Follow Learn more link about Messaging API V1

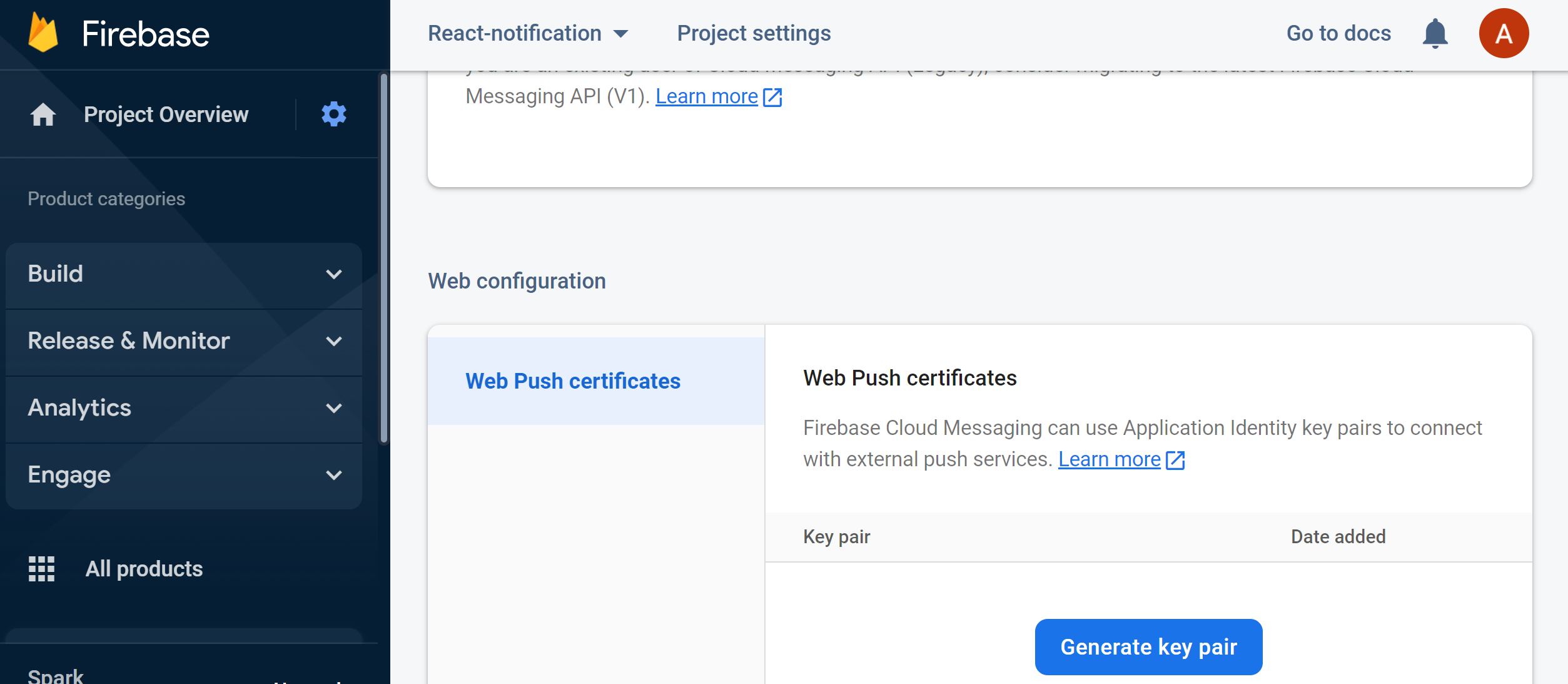pyautogui.click(x=707, y=96)
